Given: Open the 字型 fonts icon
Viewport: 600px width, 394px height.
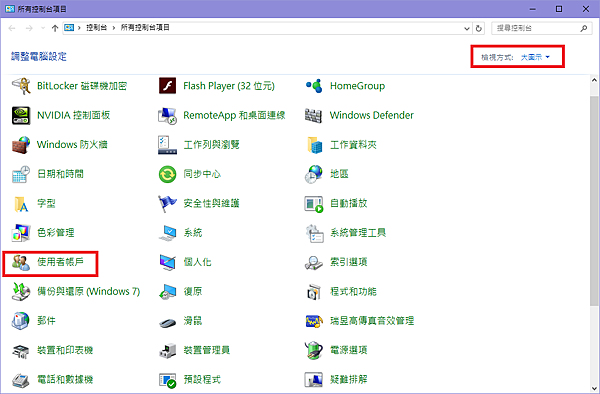Looking at the screenshot, I should pyautogui.click(x=21, y=204).
